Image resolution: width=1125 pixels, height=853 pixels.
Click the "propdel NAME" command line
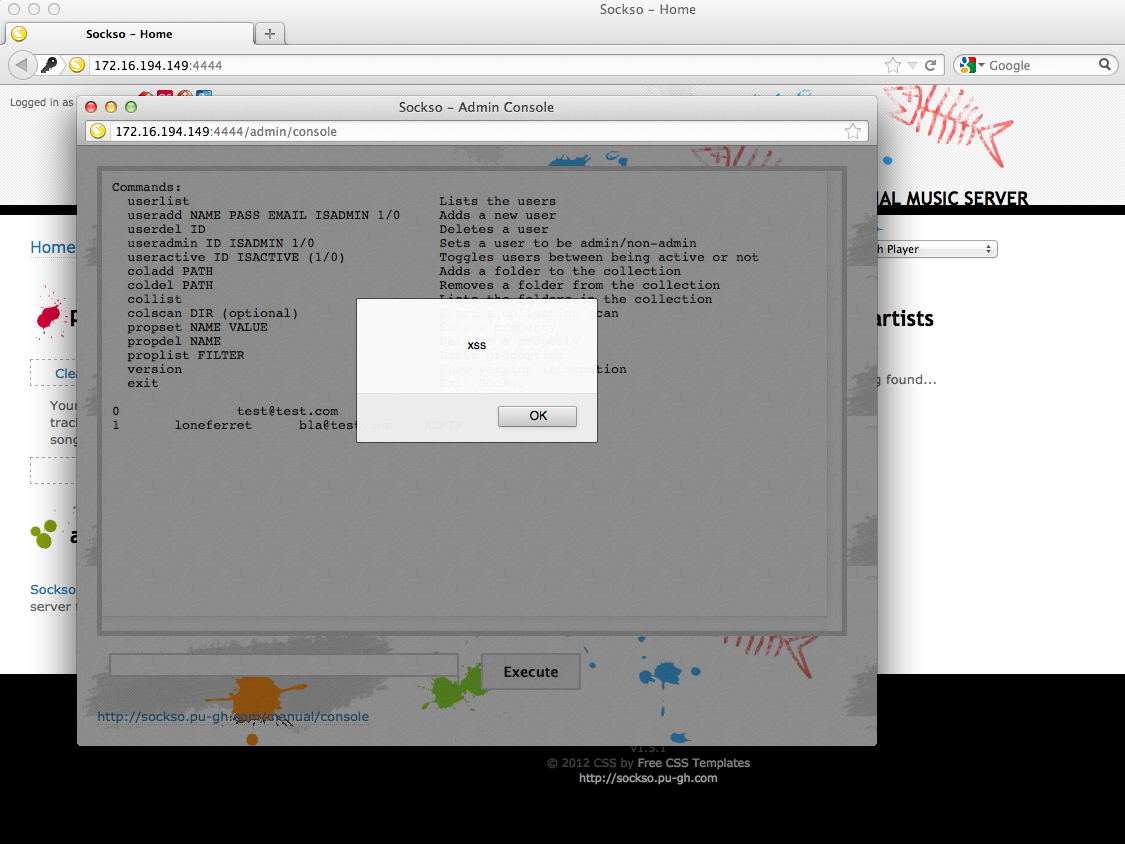pyautogui.click(x=174, y=341)
